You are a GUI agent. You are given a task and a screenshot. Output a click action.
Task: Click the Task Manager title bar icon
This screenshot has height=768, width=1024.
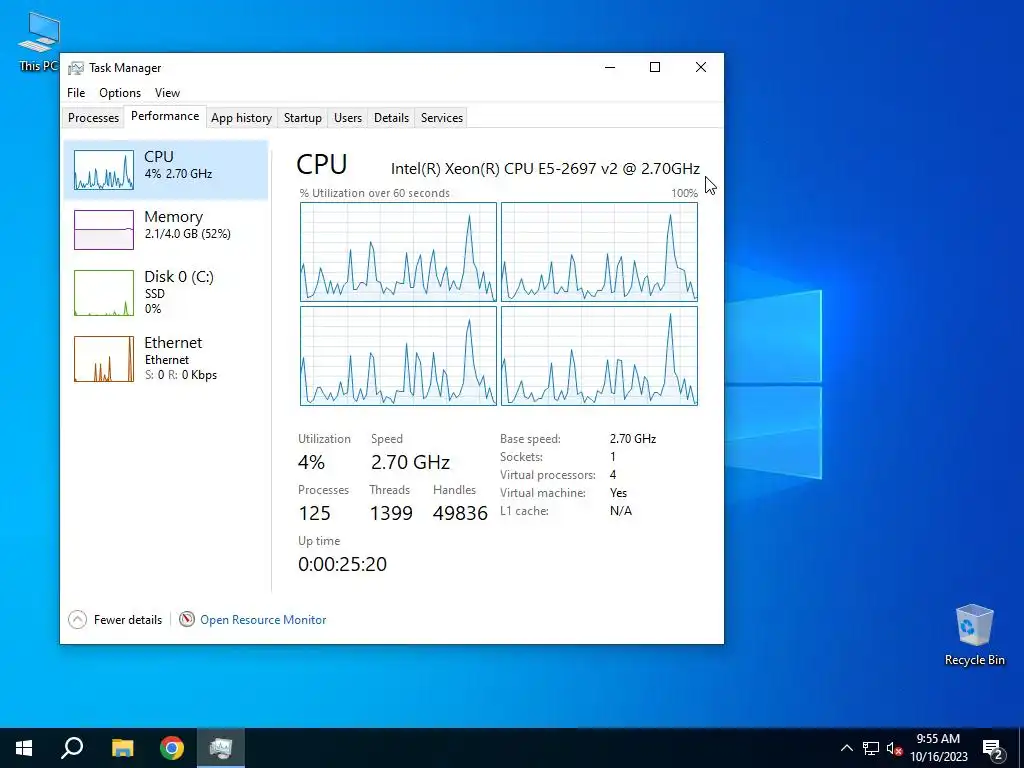point(76,68)
